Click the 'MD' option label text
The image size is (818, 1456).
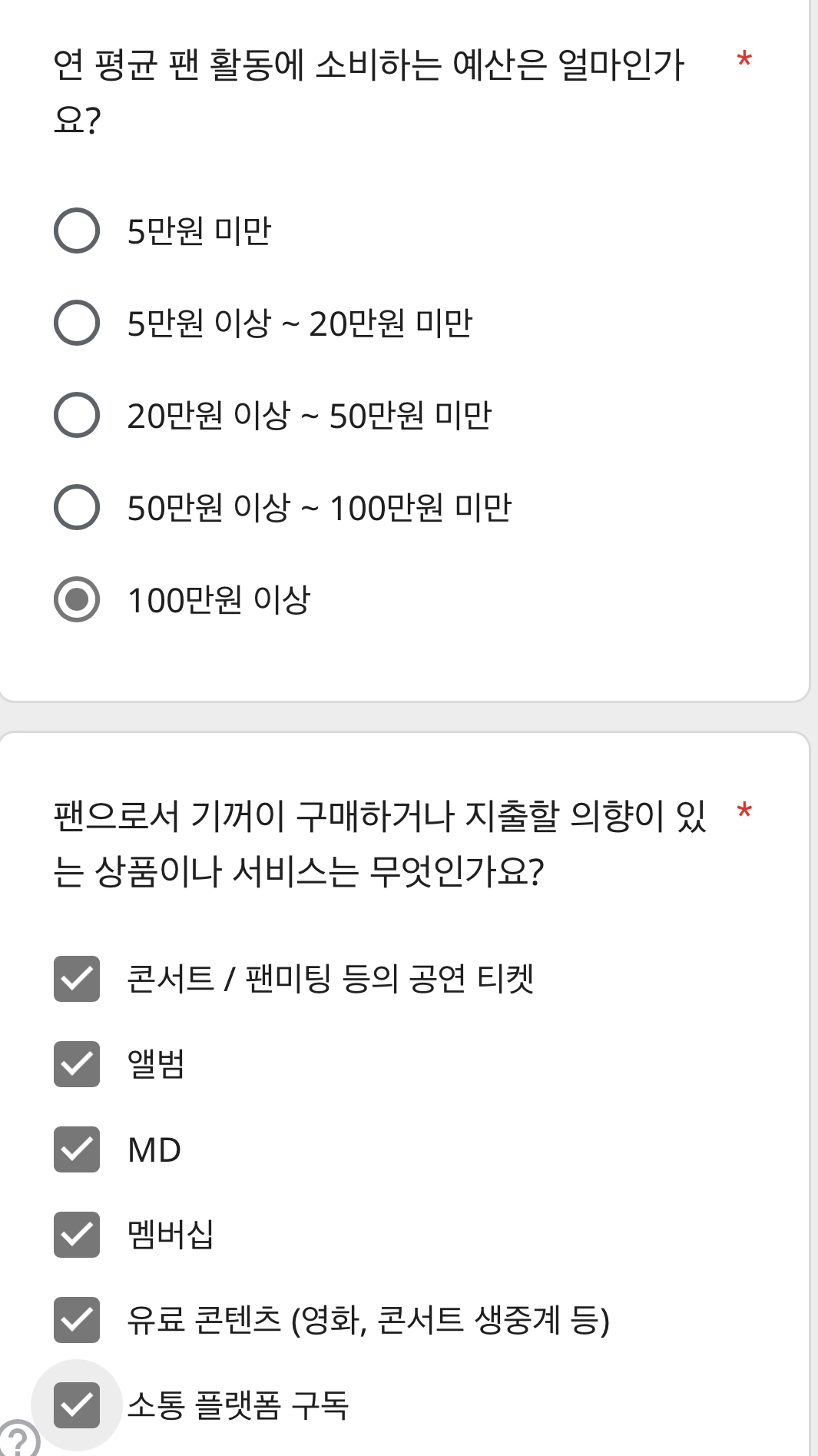pyautogui.click(x=154, y=1150)
